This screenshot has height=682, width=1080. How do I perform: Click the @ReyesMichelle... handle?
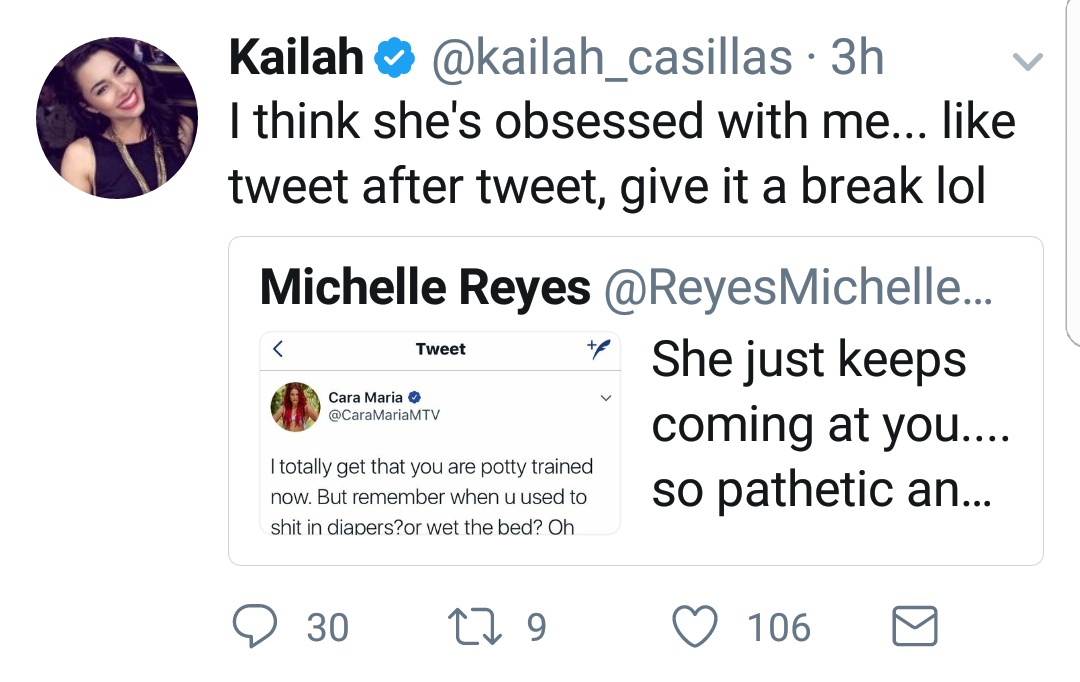coord(798,287)
